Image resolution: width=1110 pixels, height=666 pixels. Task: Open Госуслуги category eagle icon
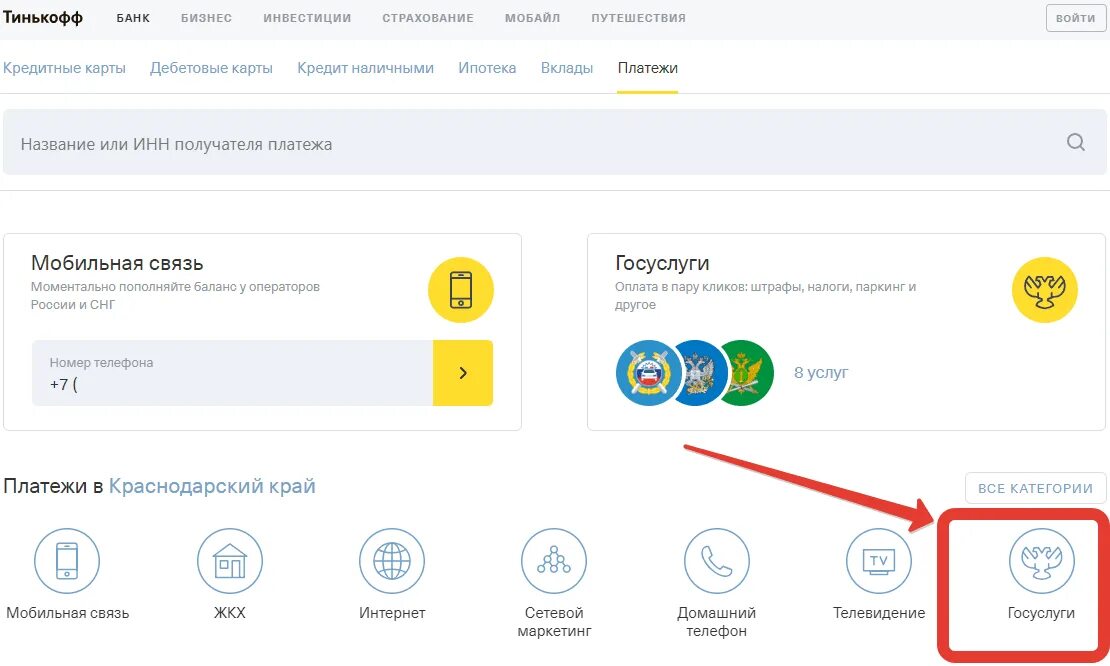pyautogui.click(x=1041, y=561)
